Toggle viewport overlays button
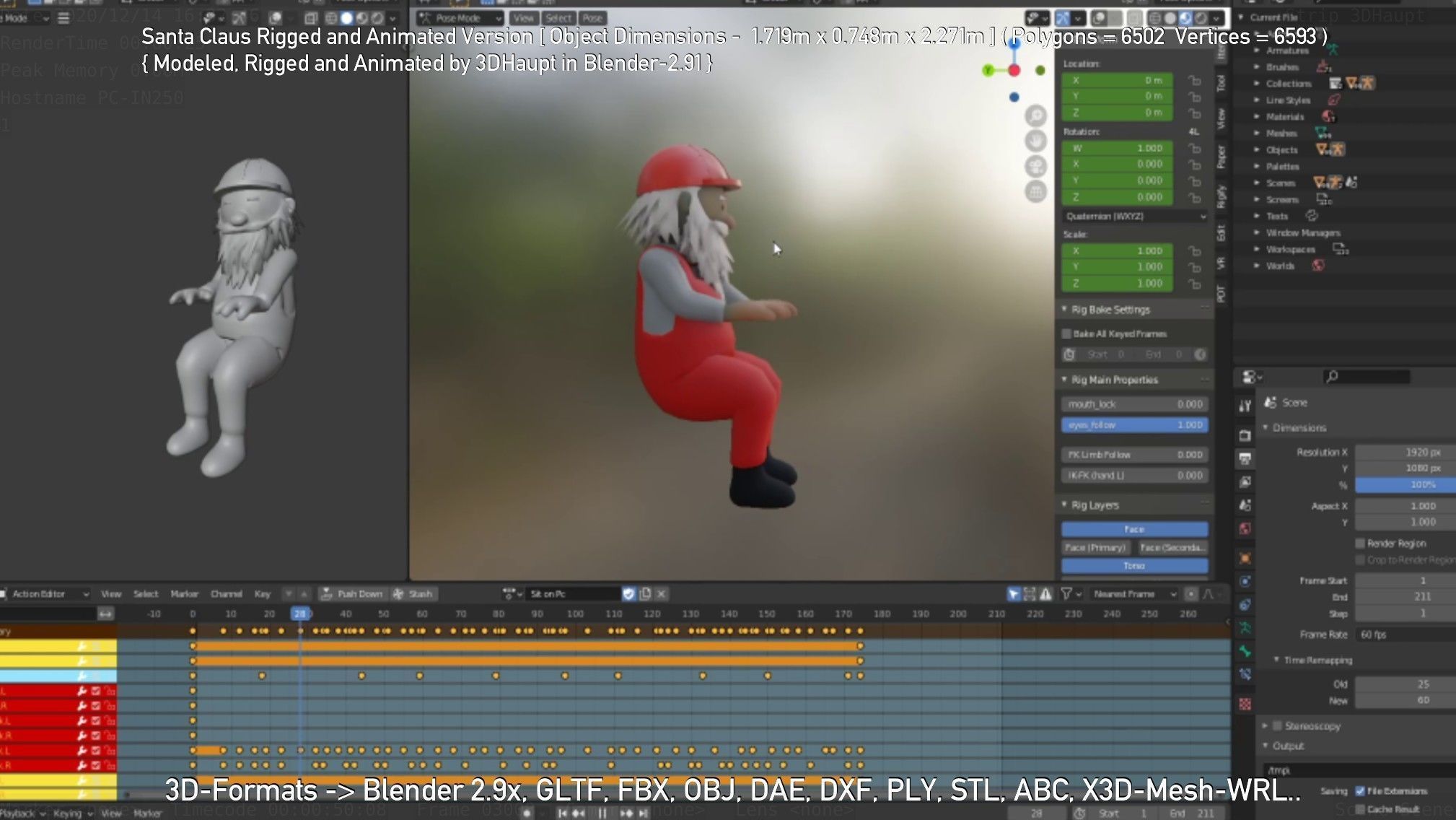1456x820 pixels. tap(1098, 18)
